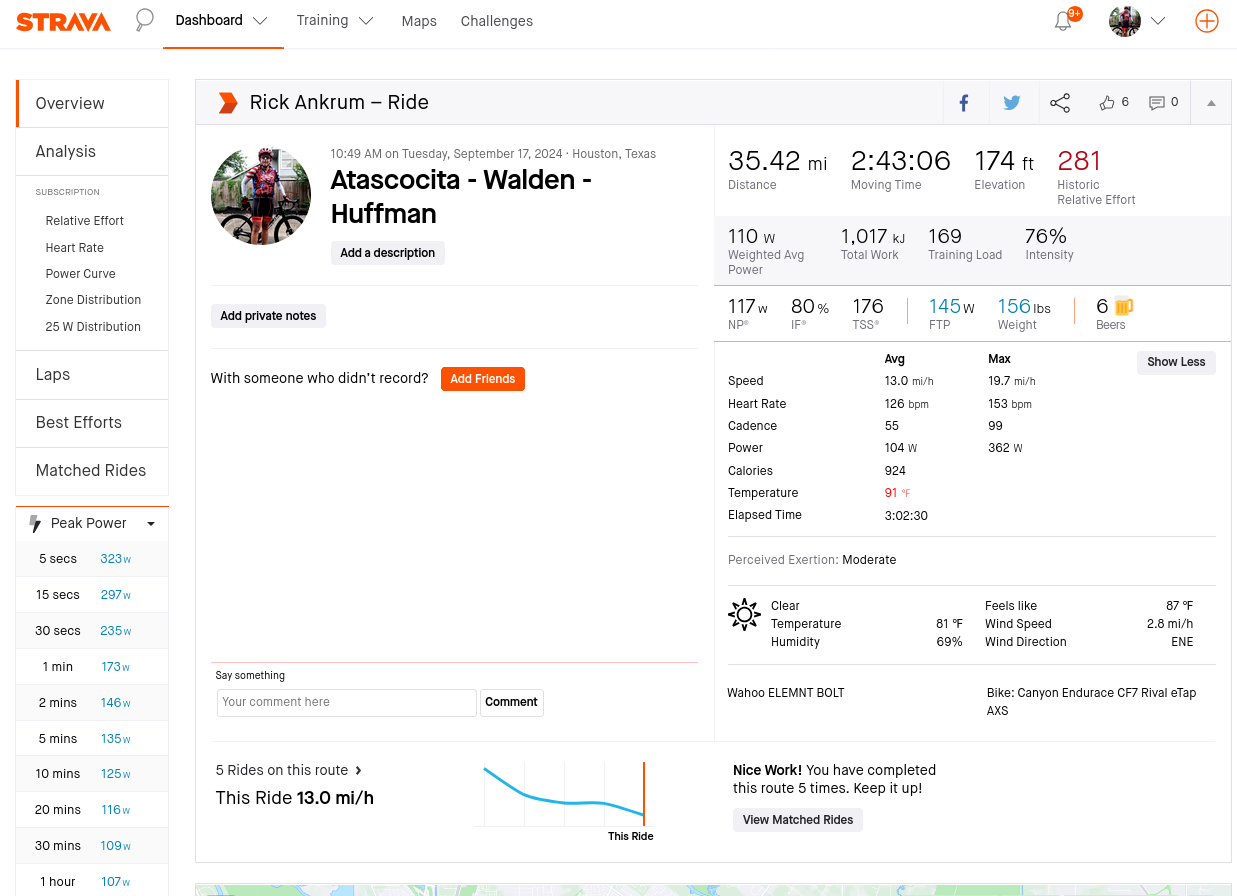
Task: Open the notifications bell
Action: tap(1064, 21)
